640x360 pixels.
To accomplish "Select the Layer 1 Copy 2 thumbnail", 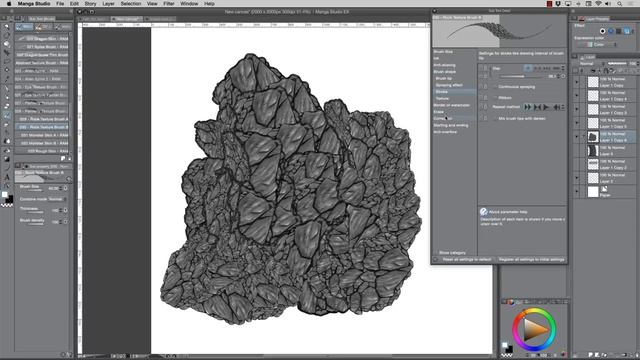I will point(593,164).
